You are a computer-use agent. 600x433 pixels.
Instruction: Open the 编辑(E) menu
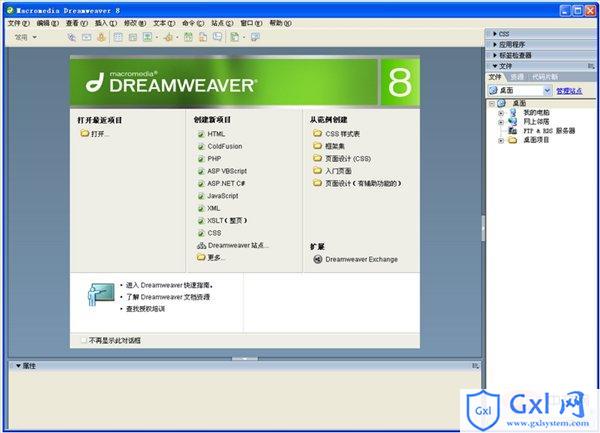47,23
